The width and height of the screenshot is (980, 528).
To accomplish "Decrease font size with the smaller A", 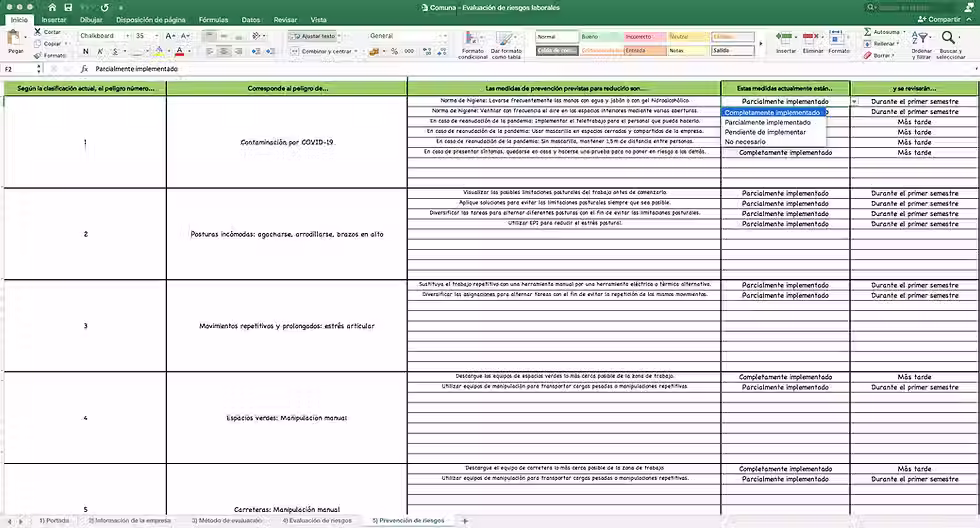I will 184,36.
